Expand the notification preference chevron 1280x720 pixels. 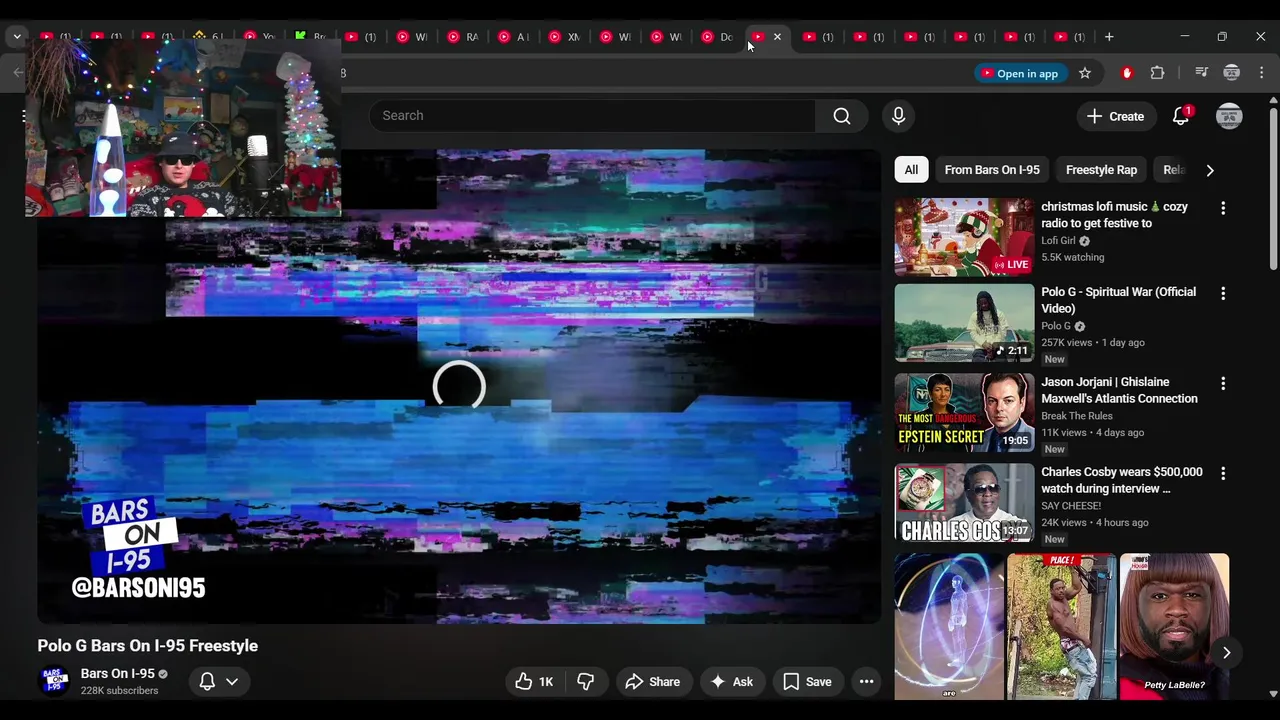pos(232,682)
